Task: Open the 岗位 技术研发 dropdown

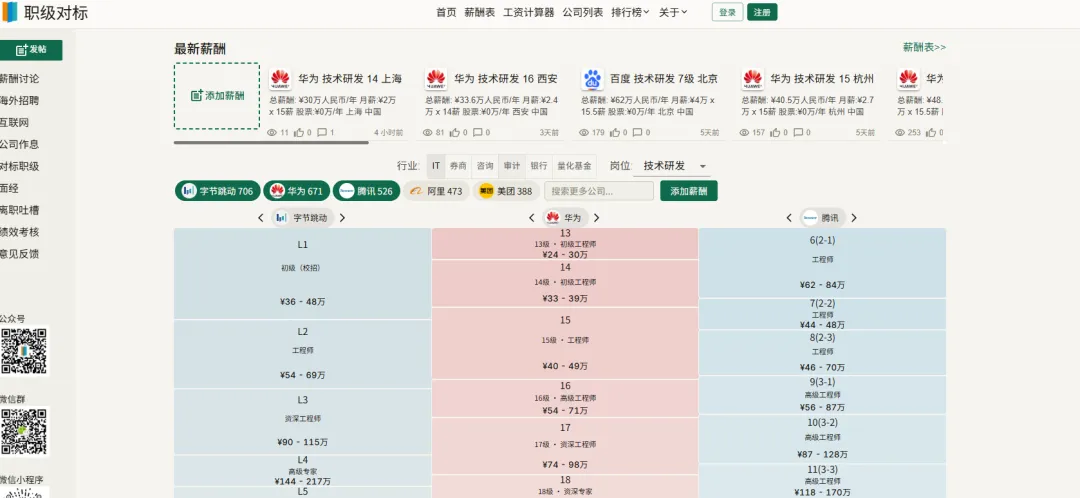Action: tap(672, 166)
